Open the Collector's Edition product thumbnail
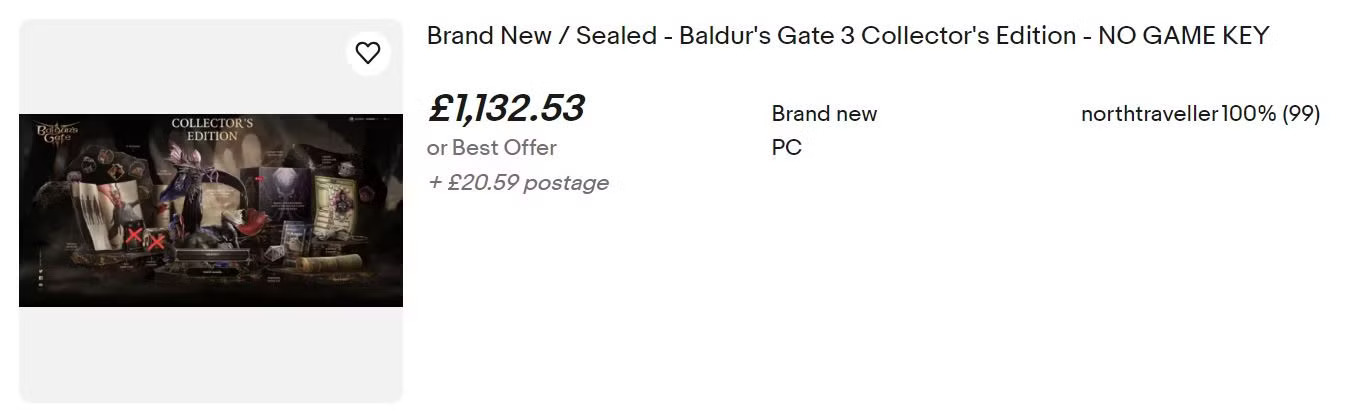The image size is (1347, 414). point(211,210)
